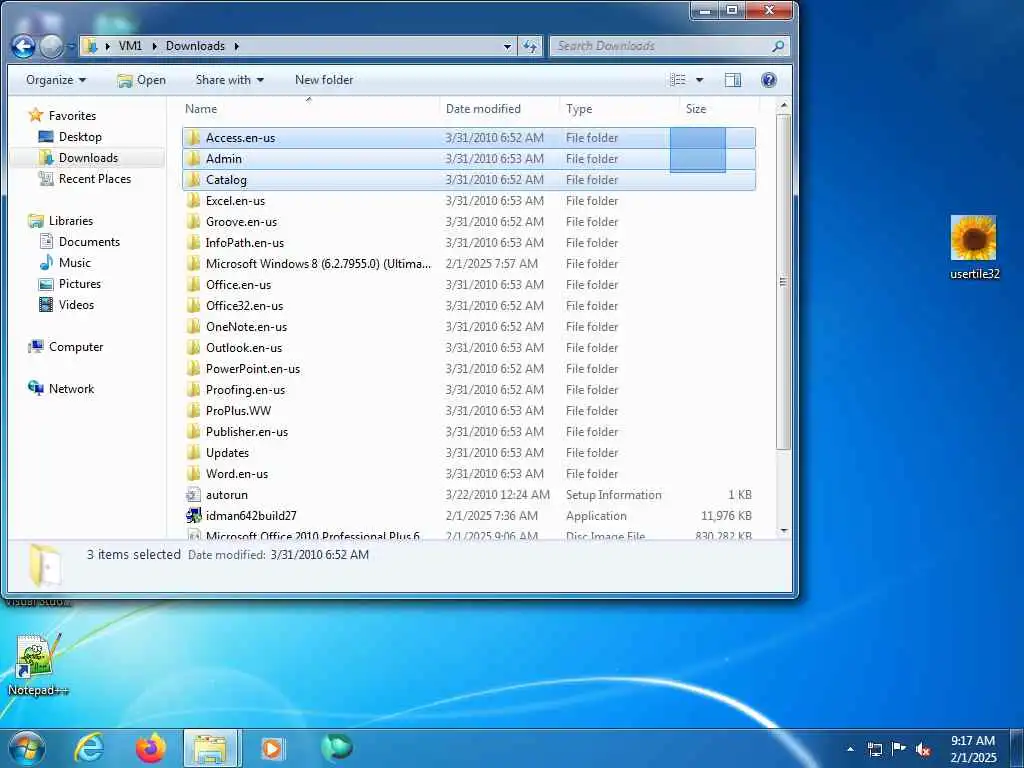This screenshot has height=768, width=1024.
Task: Select the Updates folder
Action: 469,452
